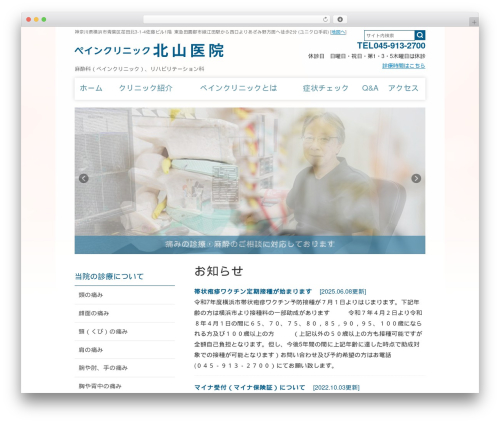The height and width of the screenshot is (423, 500).
Task: Follow the map link in the address line
Action: (x=338, y=32)
